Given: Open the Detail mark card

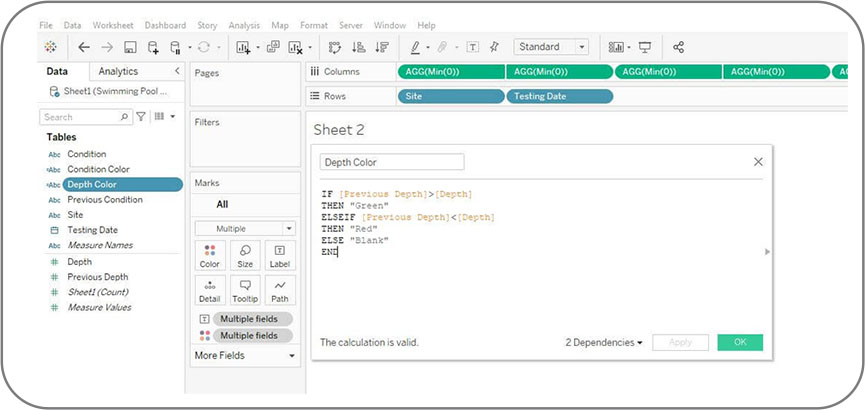Looking at the screenshot, I should [210, 290].
